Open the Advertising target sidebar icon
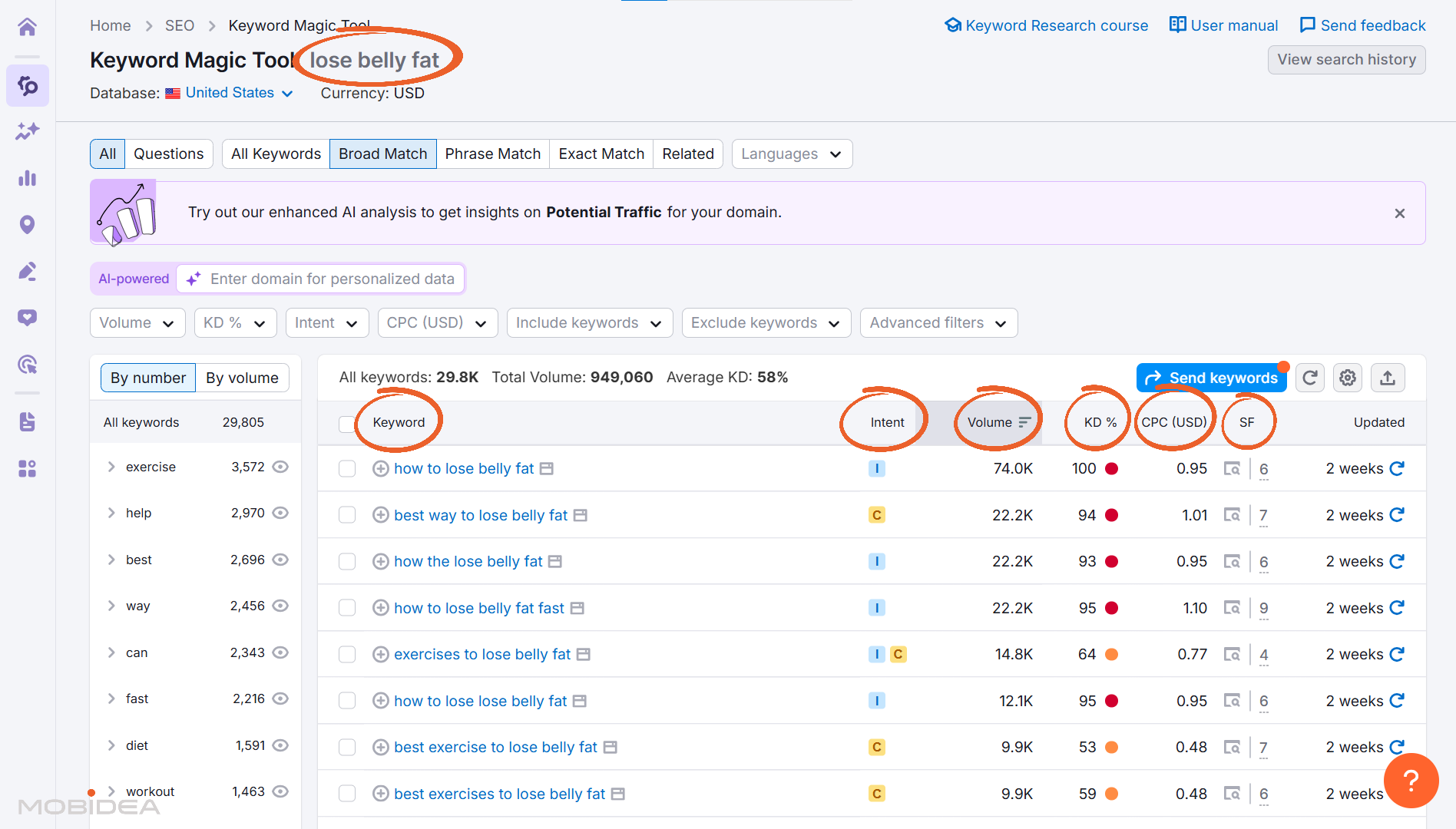This screenshot has height=829, width=1456. tap(28, 365)
